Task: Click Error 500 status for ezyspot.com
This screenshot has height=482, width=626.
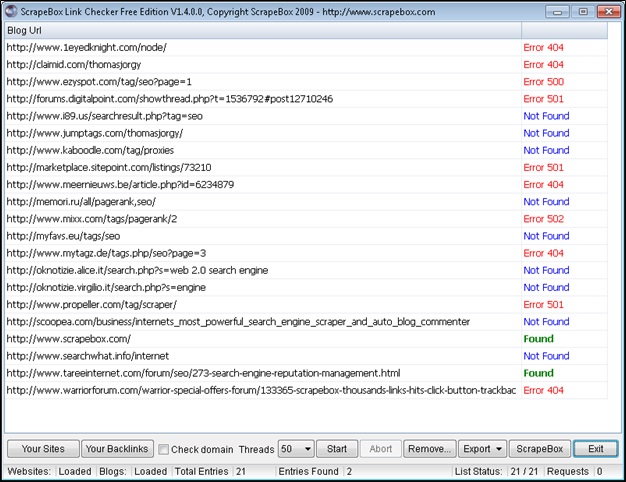Action: 543,82
